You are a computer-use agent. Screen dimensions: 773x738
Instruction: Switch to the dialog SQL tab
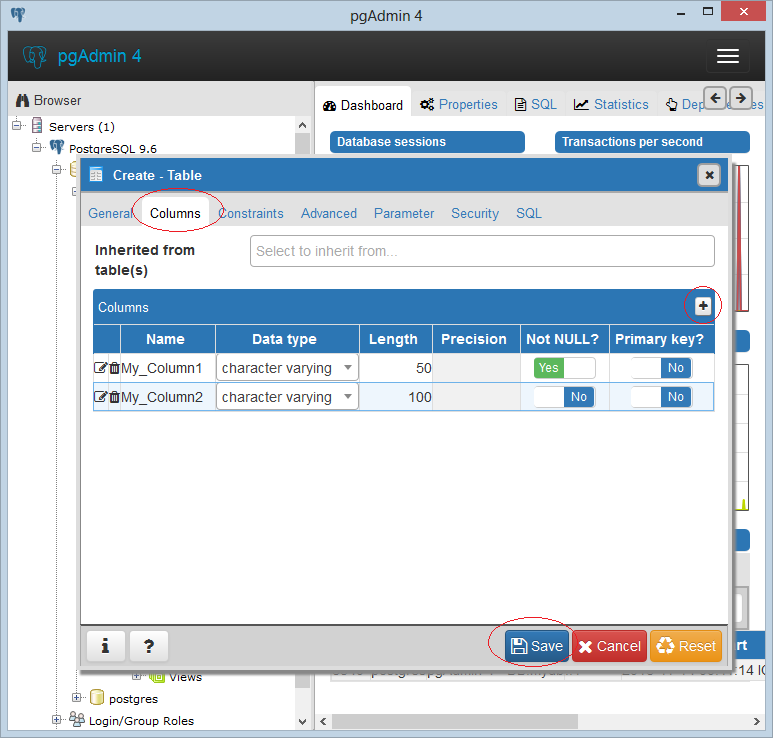pos(528,213)
